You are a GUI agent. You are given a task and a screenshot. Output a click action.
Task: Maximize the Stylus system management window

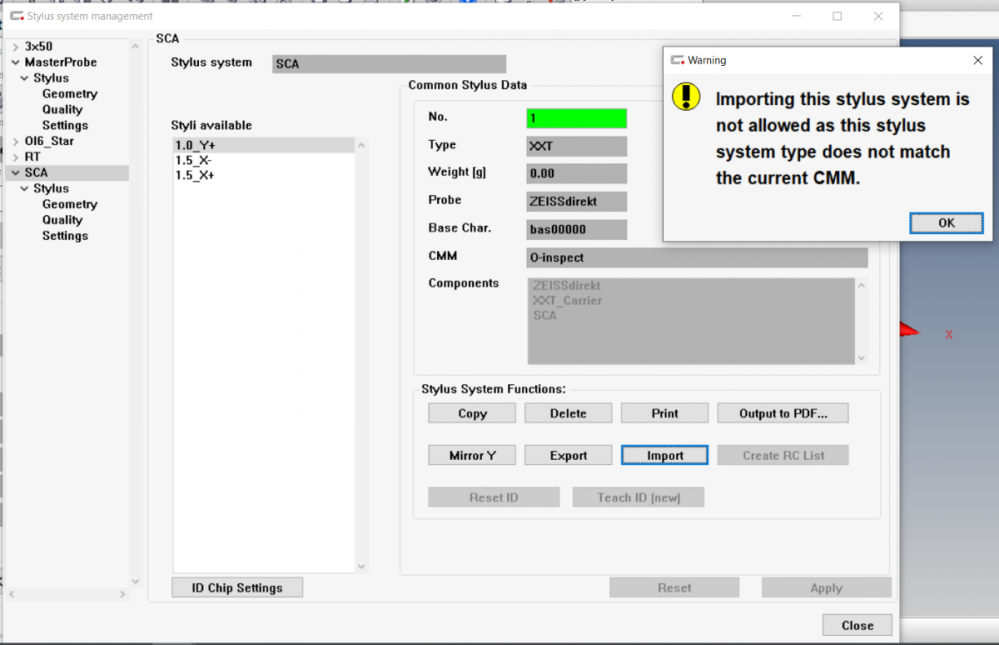click(837, 16)
